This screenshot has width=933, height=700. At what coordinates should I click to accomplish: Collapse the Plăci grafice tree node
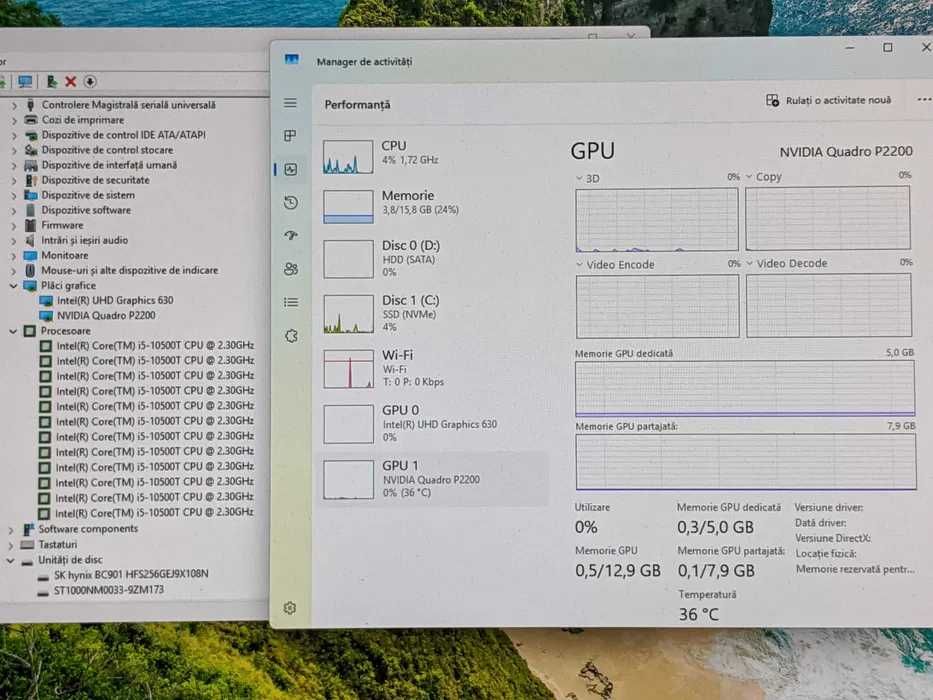(x=13, y=286)
